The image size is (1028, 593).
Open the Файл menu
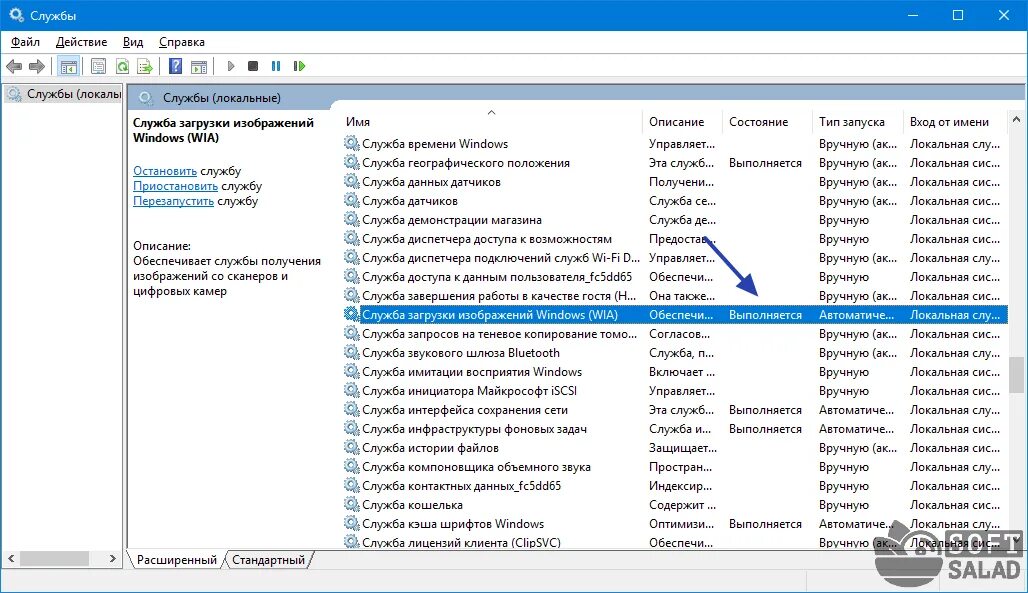(25, 42)
